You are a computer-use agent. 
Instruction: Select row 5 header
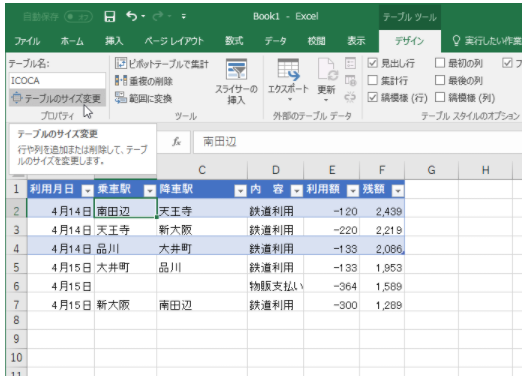click(16, 267)
